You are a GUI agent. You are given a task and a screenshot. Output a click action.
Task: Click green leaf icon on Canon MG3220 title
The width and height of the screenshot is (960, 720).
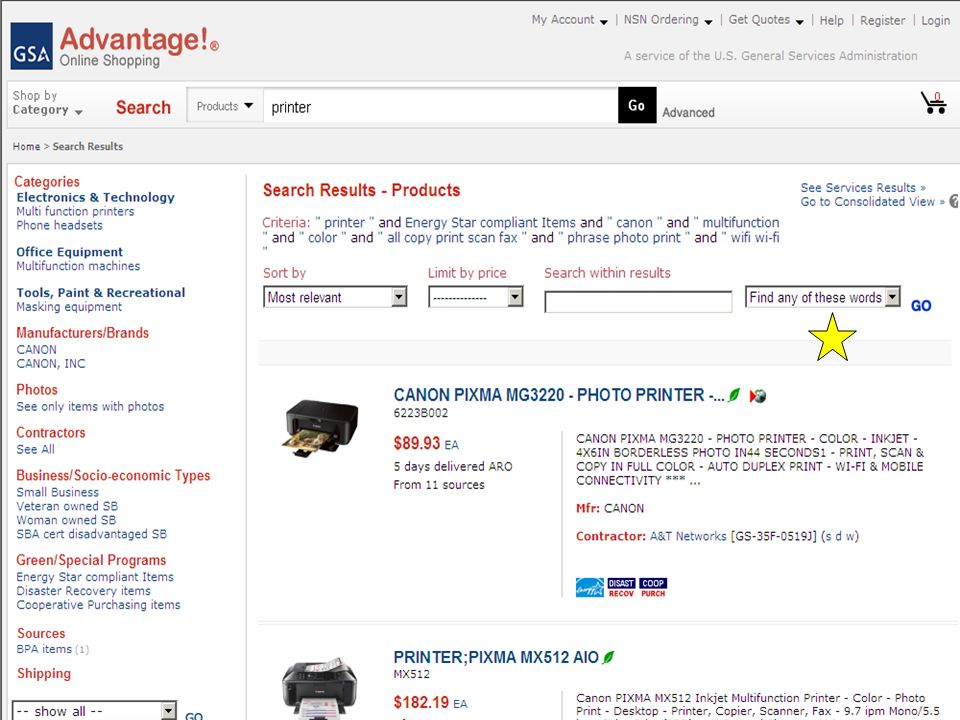[733, 396]
